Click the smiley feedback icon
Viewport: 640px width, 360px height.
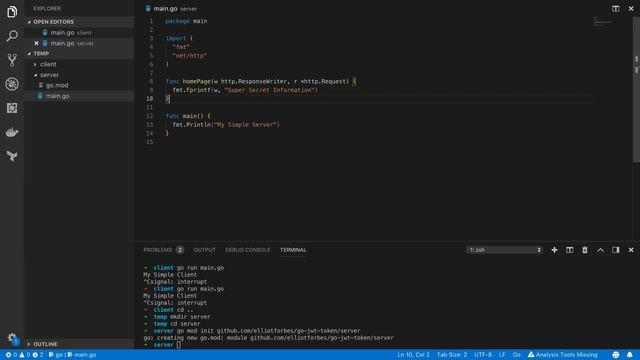[616, 355]
